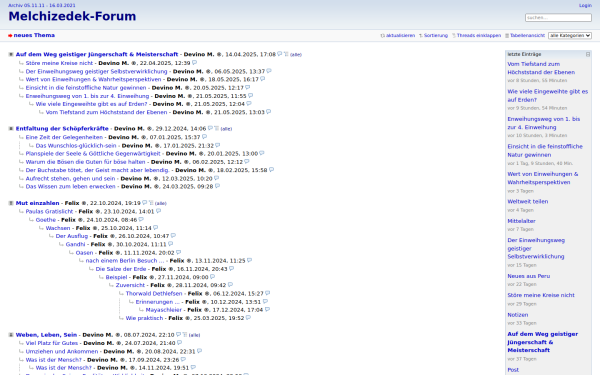Open the preview bubble for the 'Mayaschleier' post

(267, 310)
